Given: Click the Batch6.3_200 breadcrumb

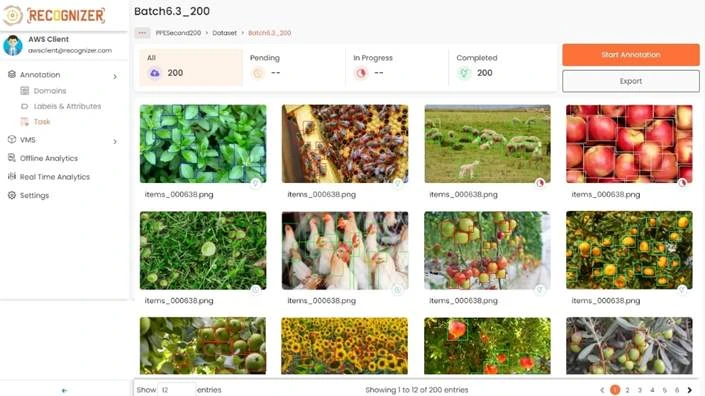Looking at the screenshot, I should coord(270,33).
